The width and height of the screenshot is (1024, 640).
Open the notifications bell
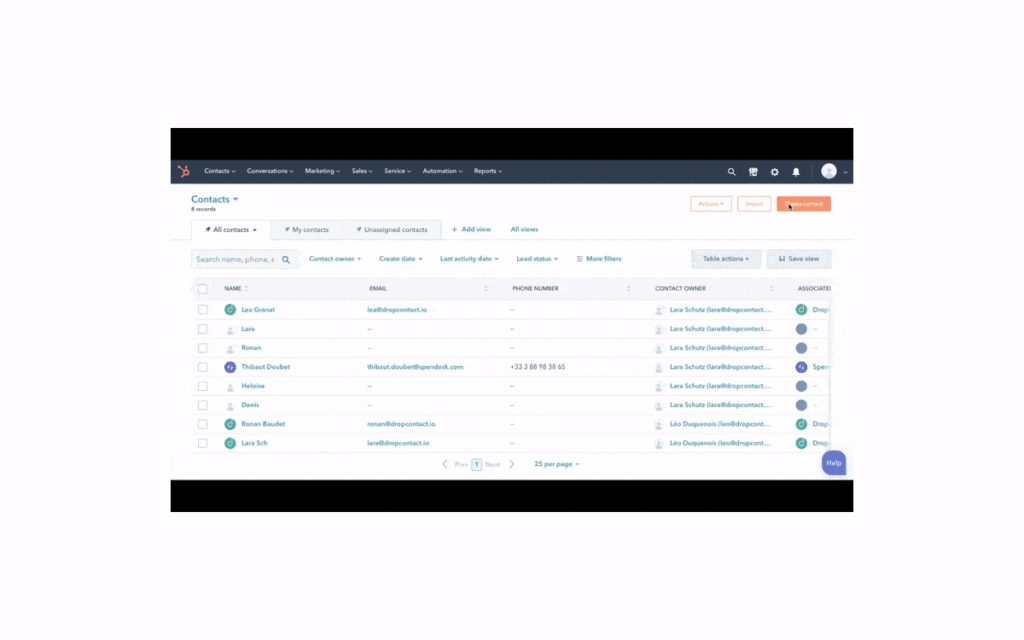tap(796, 172)
